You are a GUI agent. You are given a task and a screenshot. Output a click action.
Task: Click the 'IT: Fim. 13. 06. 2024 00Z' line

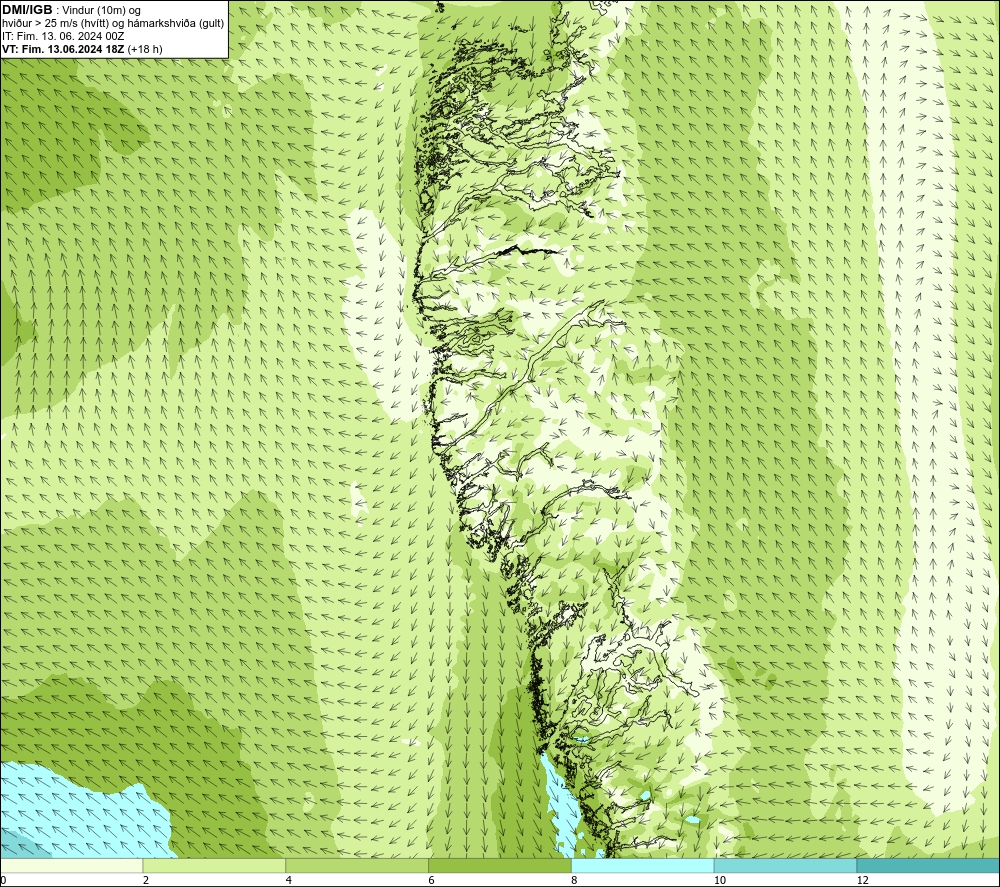pyautogui.click(x=63, y=36)
